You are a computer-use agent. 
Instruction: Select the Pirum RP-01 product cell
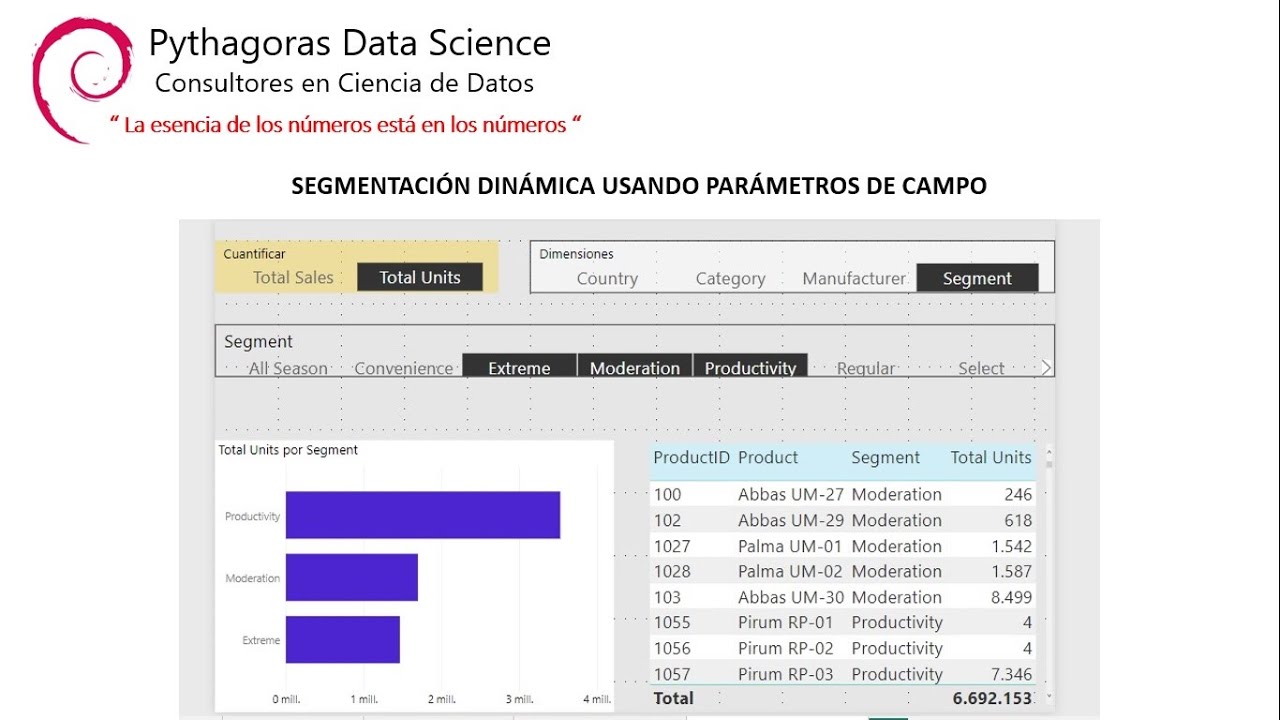[785, 622]
